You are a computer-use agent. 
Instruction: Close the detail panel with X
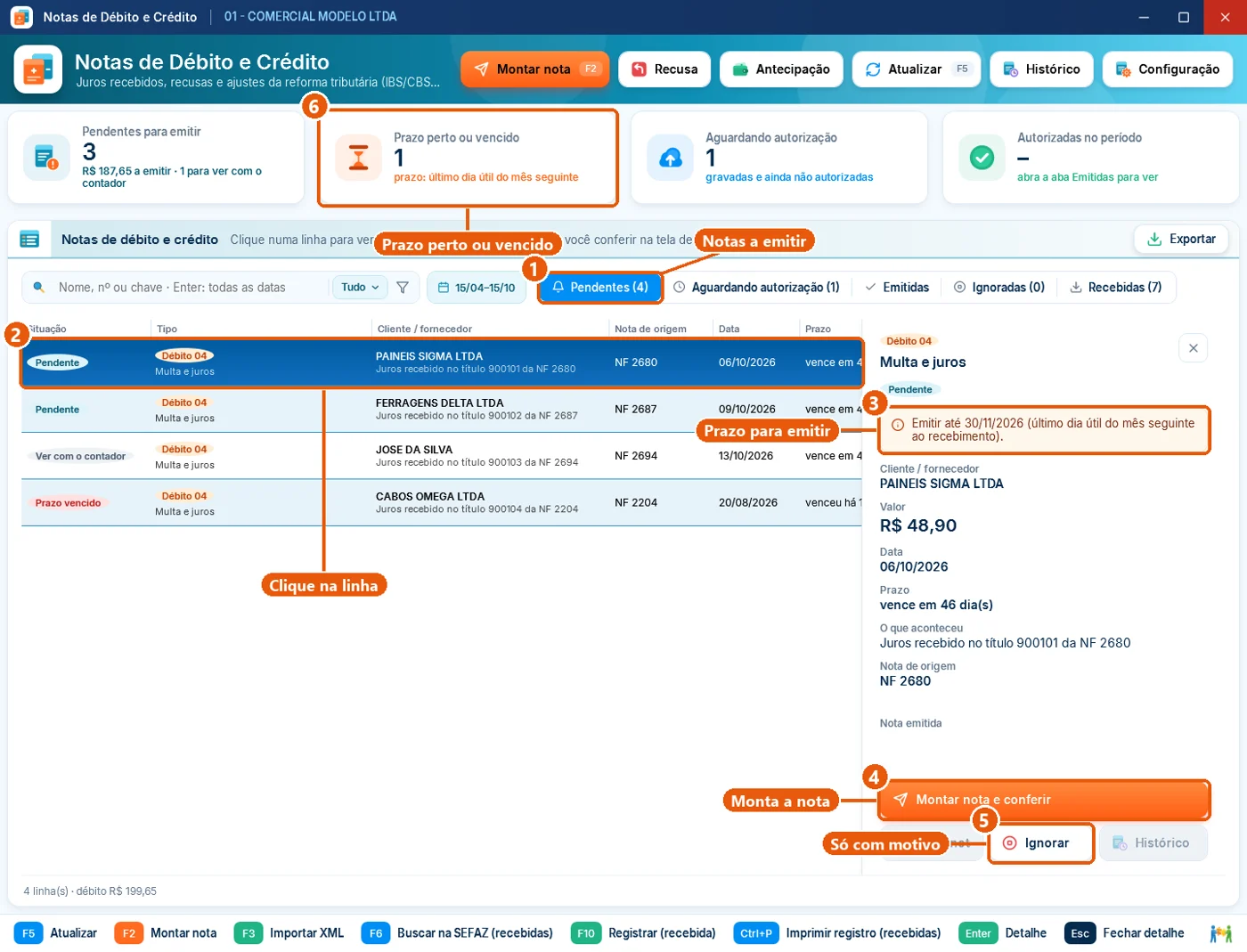coord(1193,348)
